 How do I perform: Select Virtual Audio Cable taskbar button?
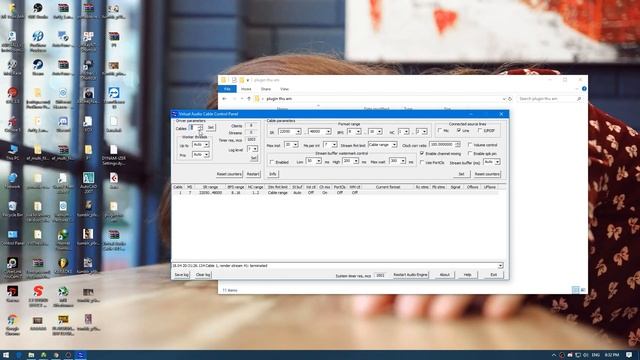coord(80,355)
